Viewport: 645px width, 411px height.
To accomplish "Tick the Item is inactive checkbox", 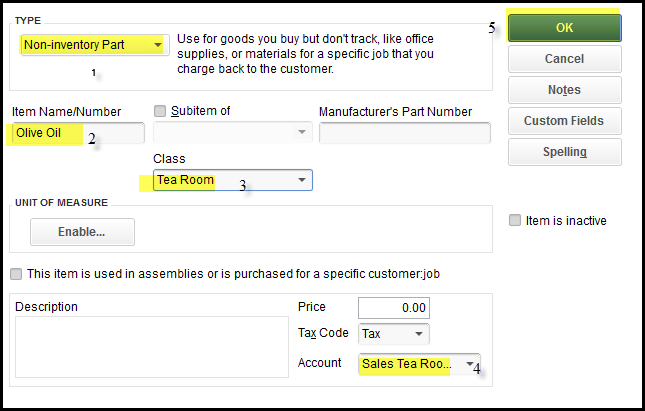I will pyautogui.click(x=515, y=221).
